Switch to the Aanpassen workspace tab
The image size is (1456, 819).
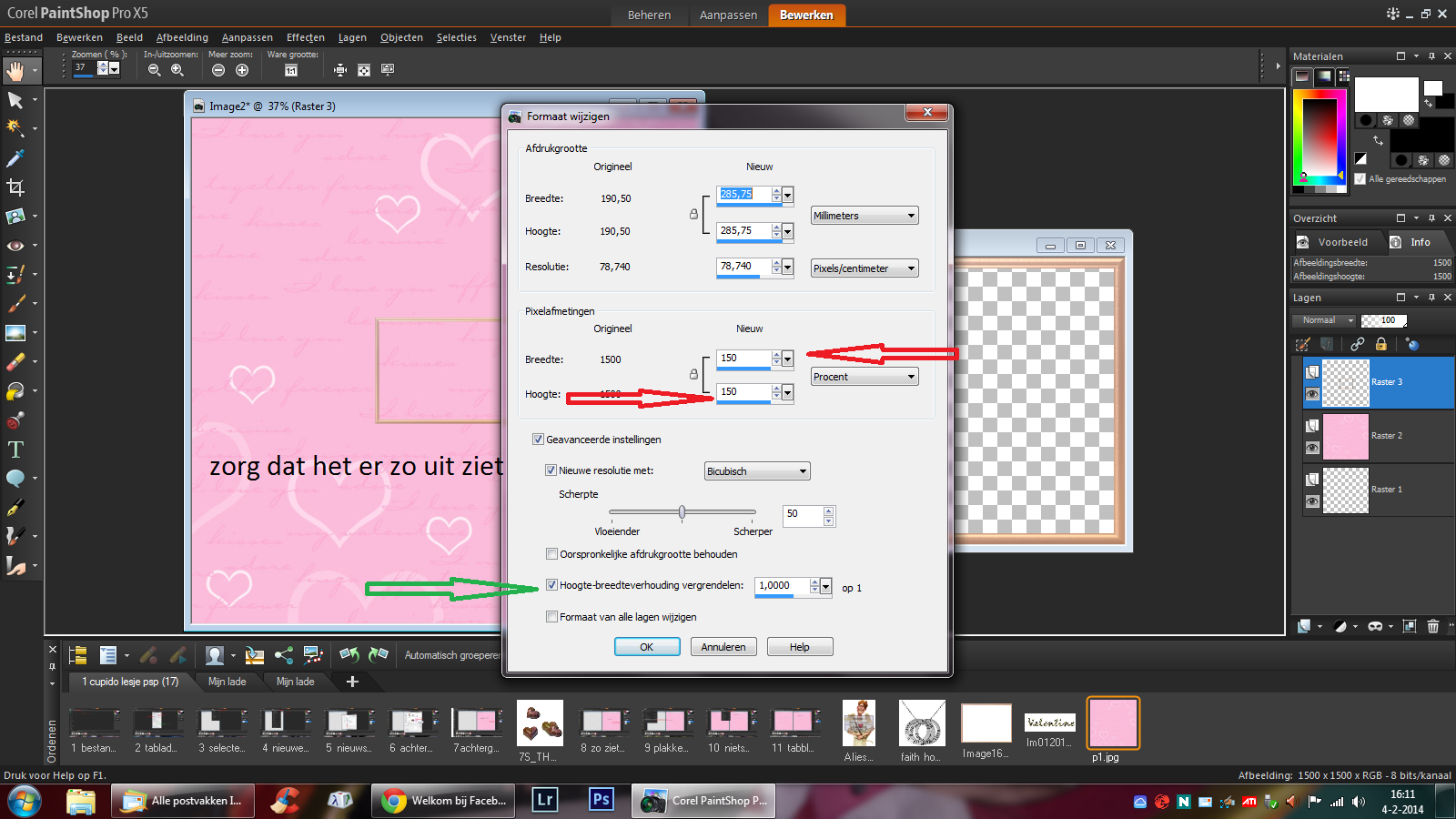point(728,15)
